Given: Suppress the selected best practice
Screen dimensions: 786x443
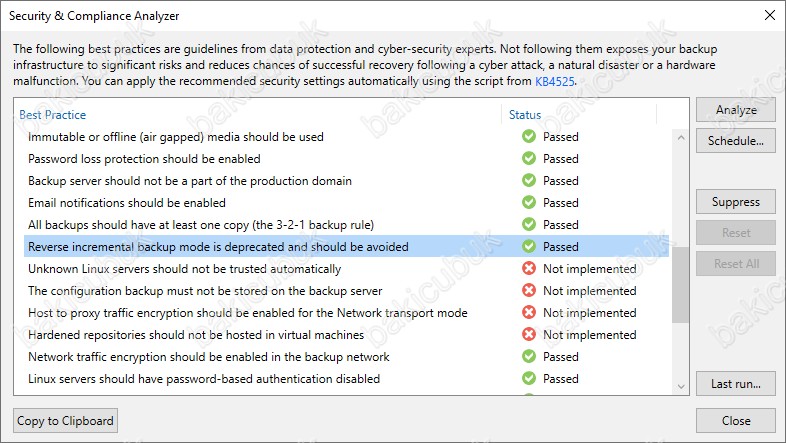Looking at the screenshot, I should [x=735, y=202].
